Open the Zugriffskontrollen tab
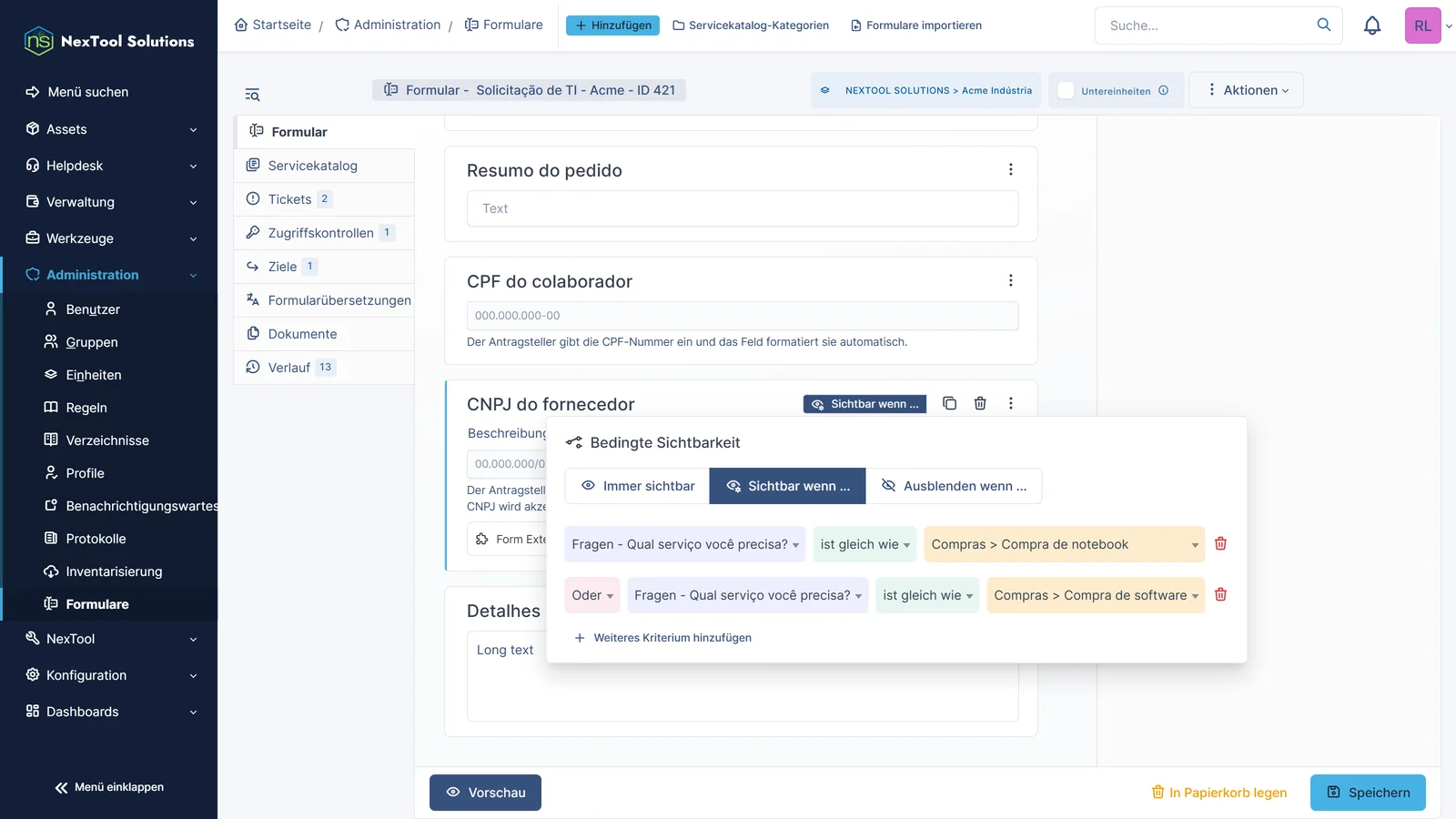The width and height of the screenshot is (1456, 819). pyautogui.click(x=325, y=233)
